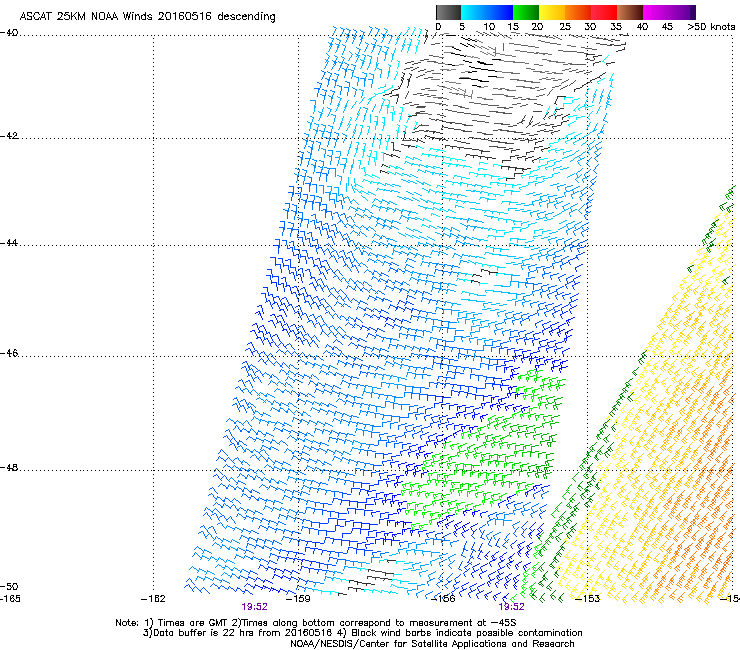Click the cyan 5-10 knots color segment
Screen dimensions: 740x650
(x=473, y=12)
